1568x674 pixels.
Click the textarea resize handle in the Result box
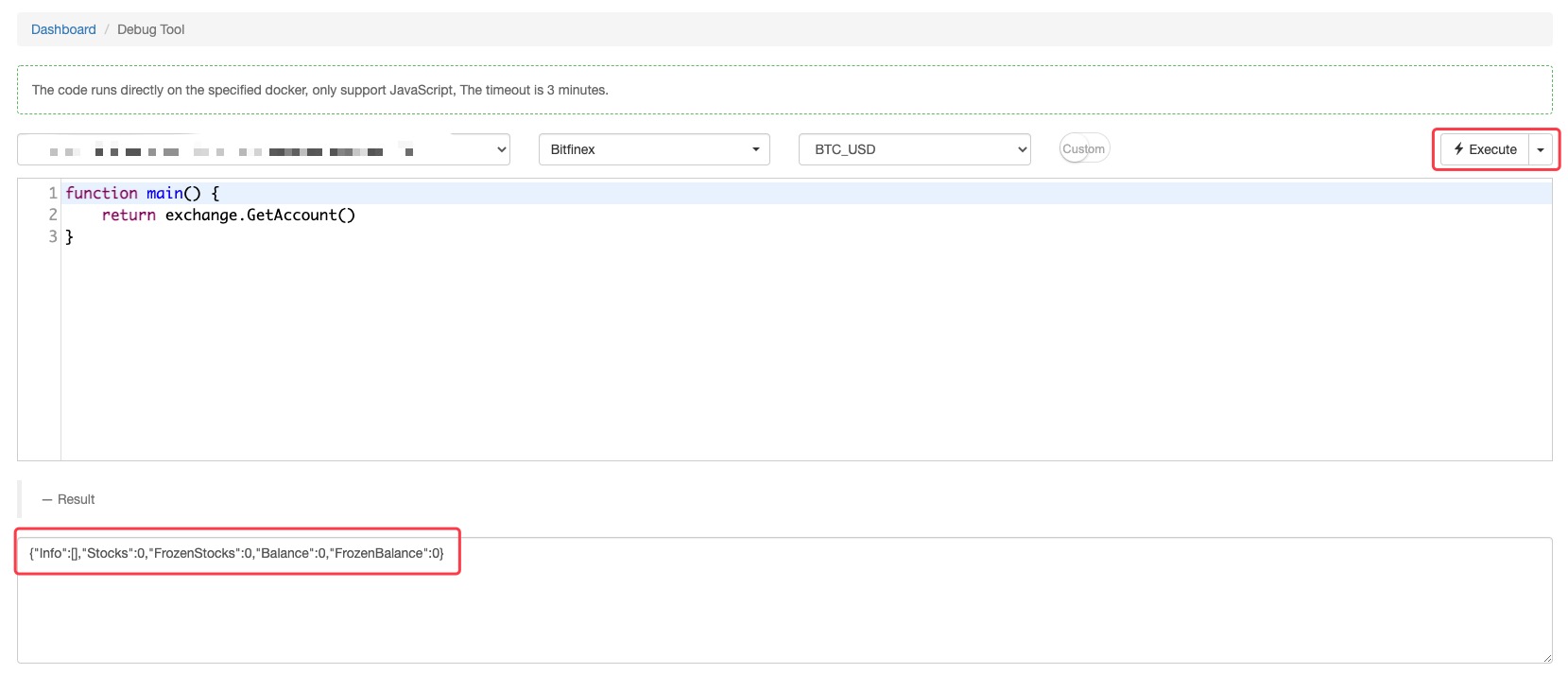coord(1546,657)
